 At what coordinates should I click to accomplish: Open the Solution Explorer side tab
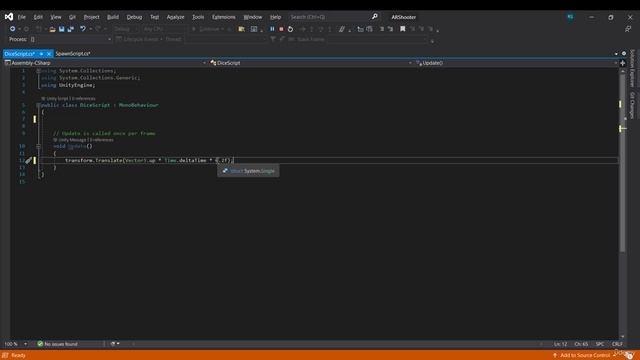(x=632, y=69)
